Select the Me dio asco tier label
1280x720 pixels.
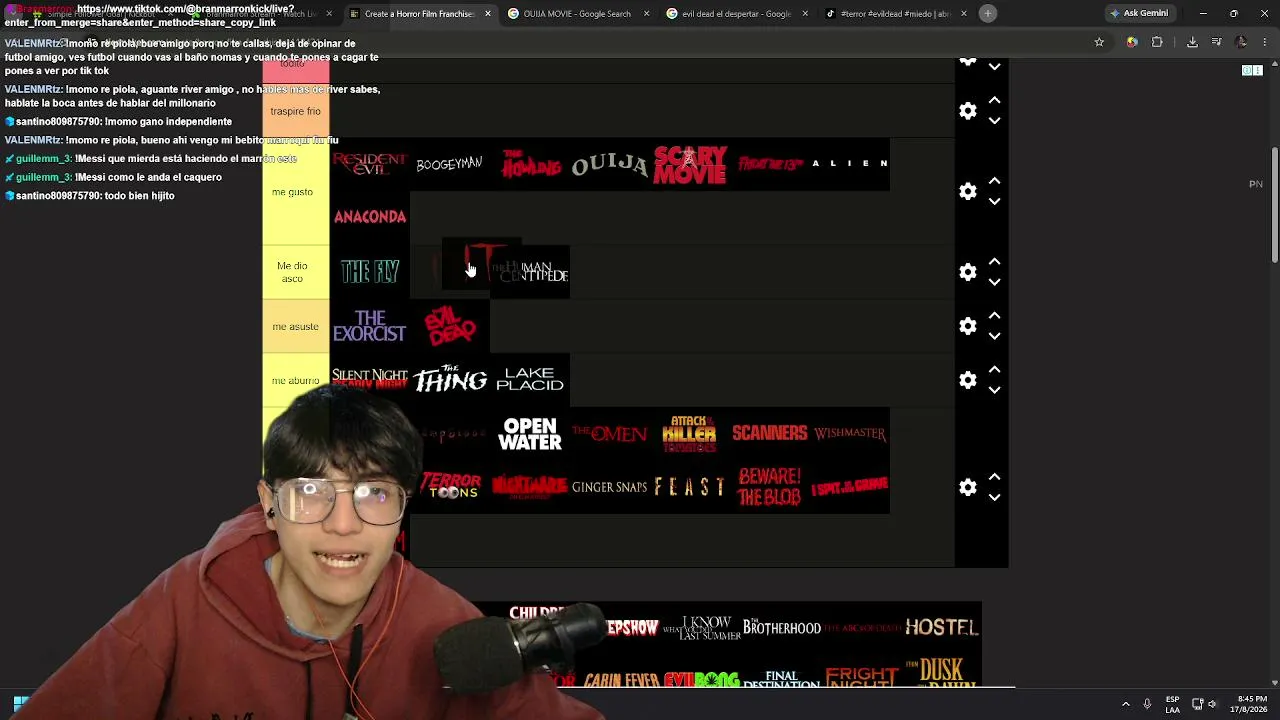296,272
